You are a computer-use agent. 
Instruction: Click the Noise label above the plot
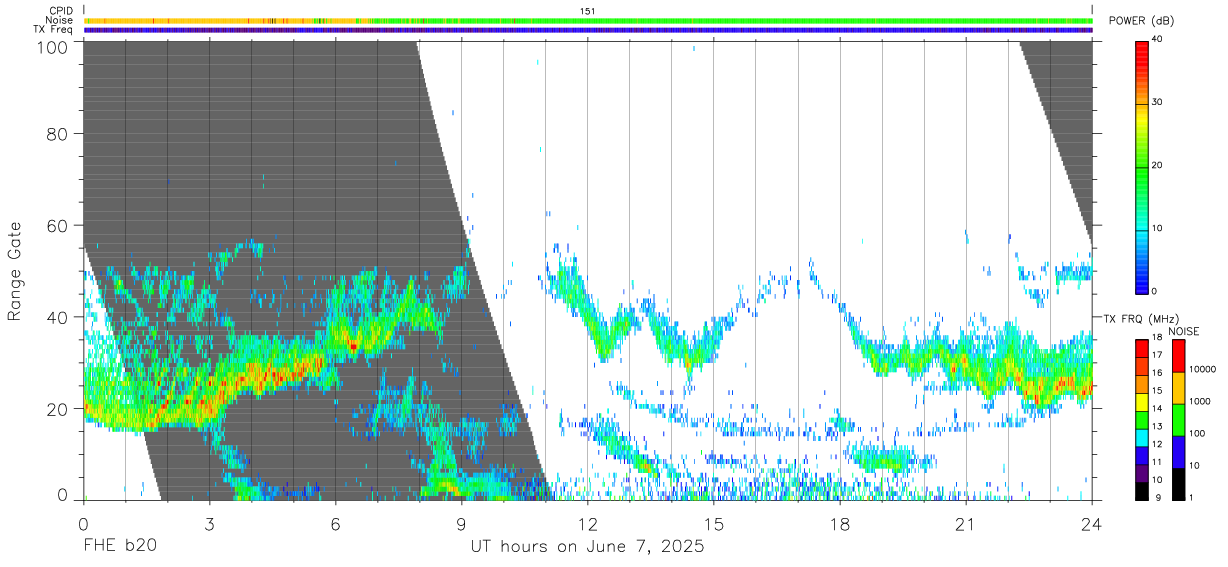[x=60, y=20]
